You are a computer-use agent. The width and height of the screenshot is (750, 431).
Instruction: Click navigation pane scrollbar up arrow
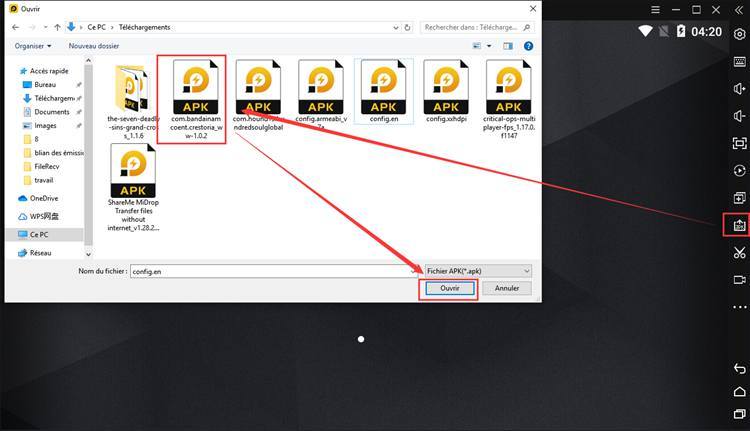pyautogui.click(x=88, y=61)
